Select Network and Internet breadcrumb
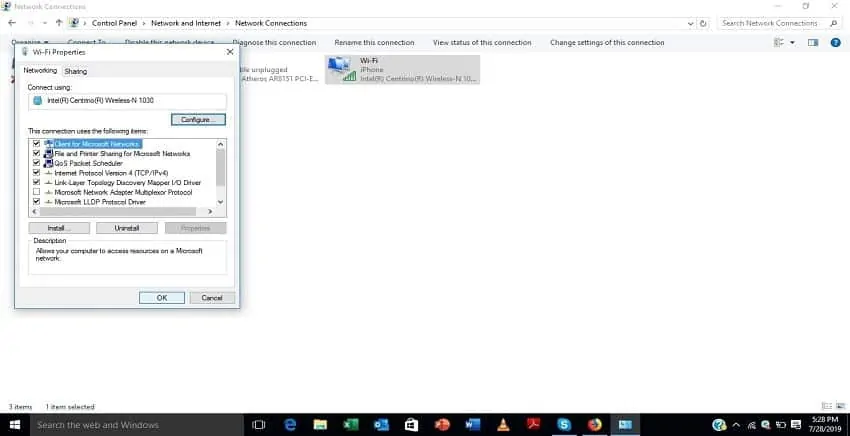Image resolution: width=850 pixels, height=436 pixels. pyautogui.click(x=186, y=23)
